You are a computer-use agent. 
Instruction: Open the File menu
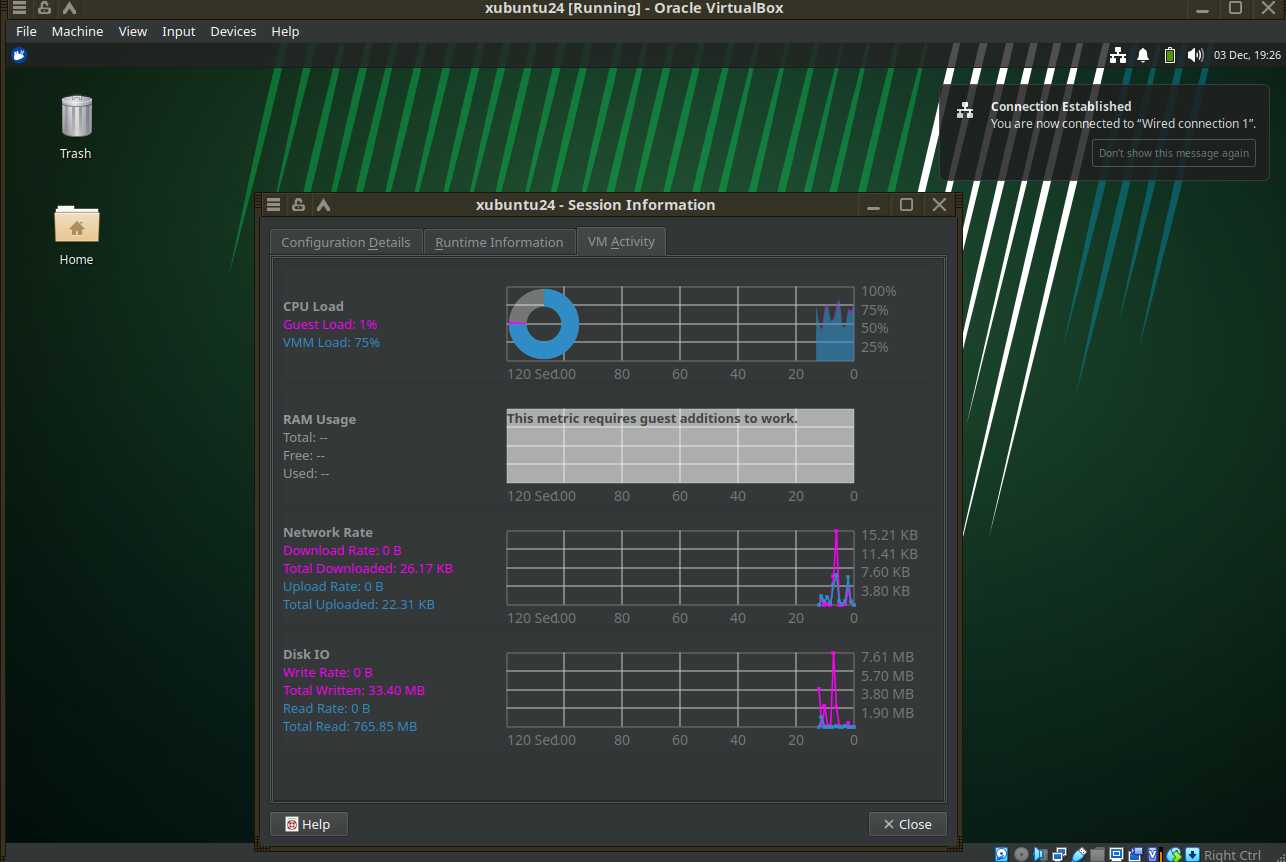coord(26,31)
